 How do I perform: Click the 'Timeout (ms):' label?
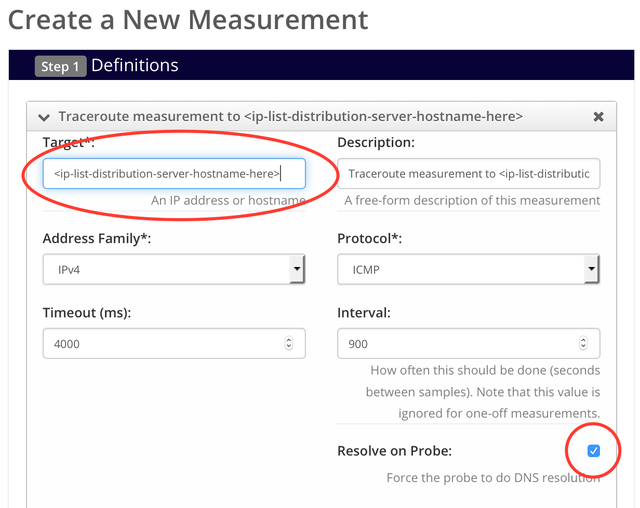(x=87, y=313)
